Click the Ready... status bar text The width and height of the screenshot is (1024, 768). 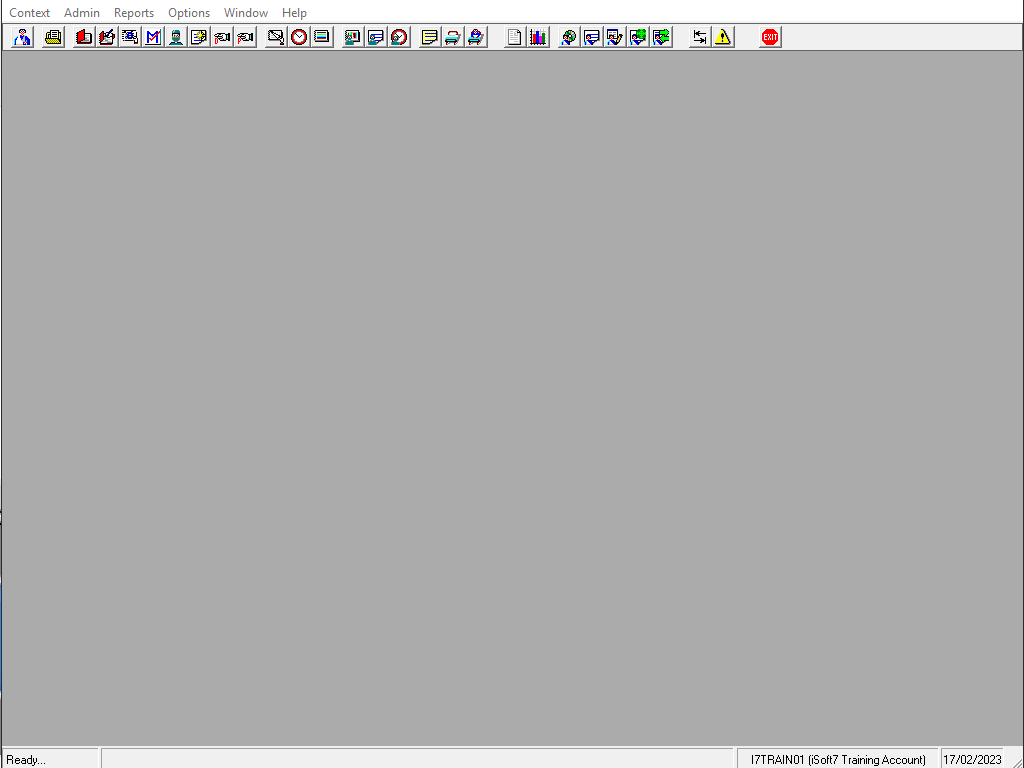(x=26, y=760)
